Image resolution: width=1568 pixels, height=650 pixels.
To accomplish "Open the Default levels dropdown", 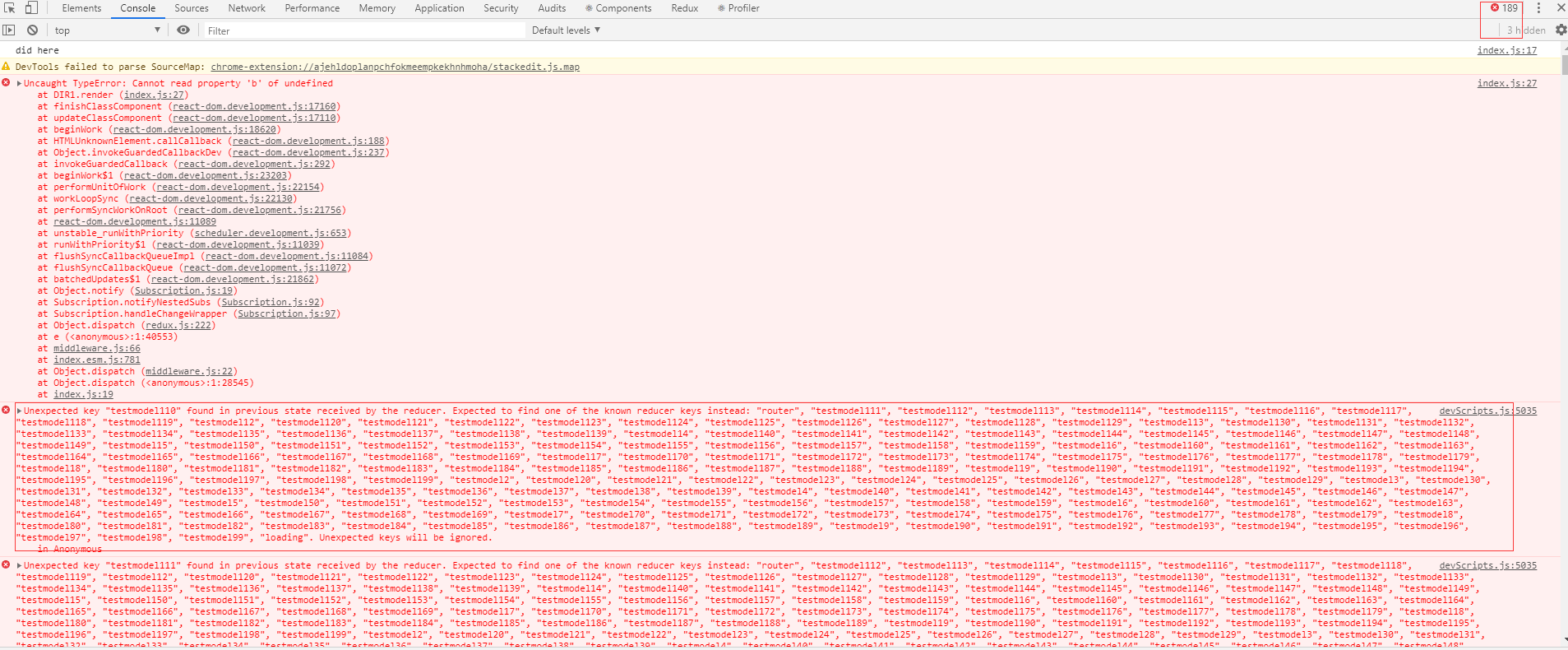I will [x=567, y=30].
